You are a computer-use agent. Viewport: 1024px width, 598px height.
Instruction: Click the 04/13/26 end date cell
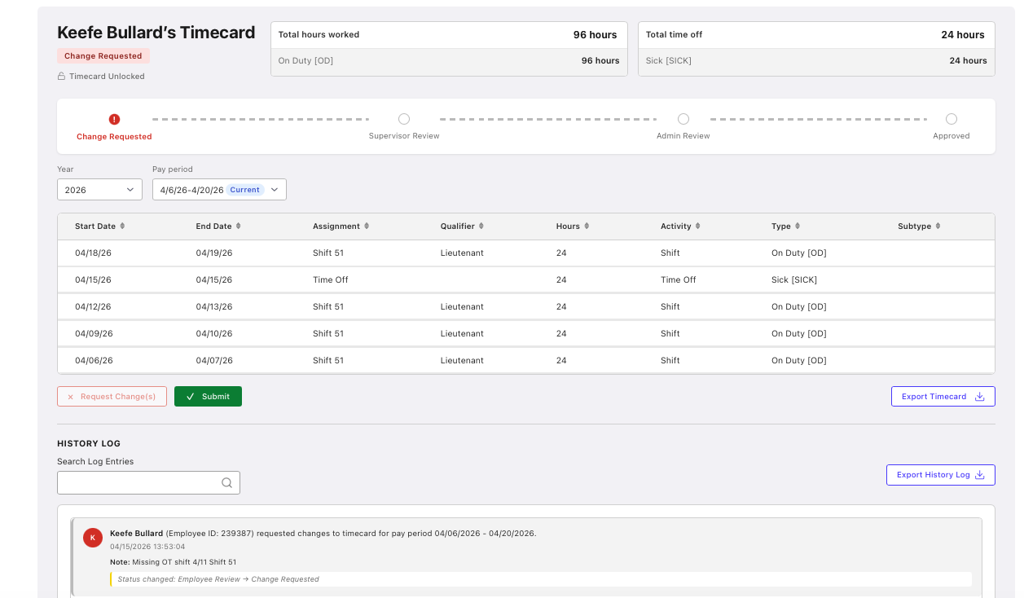(x=214, y=306)
